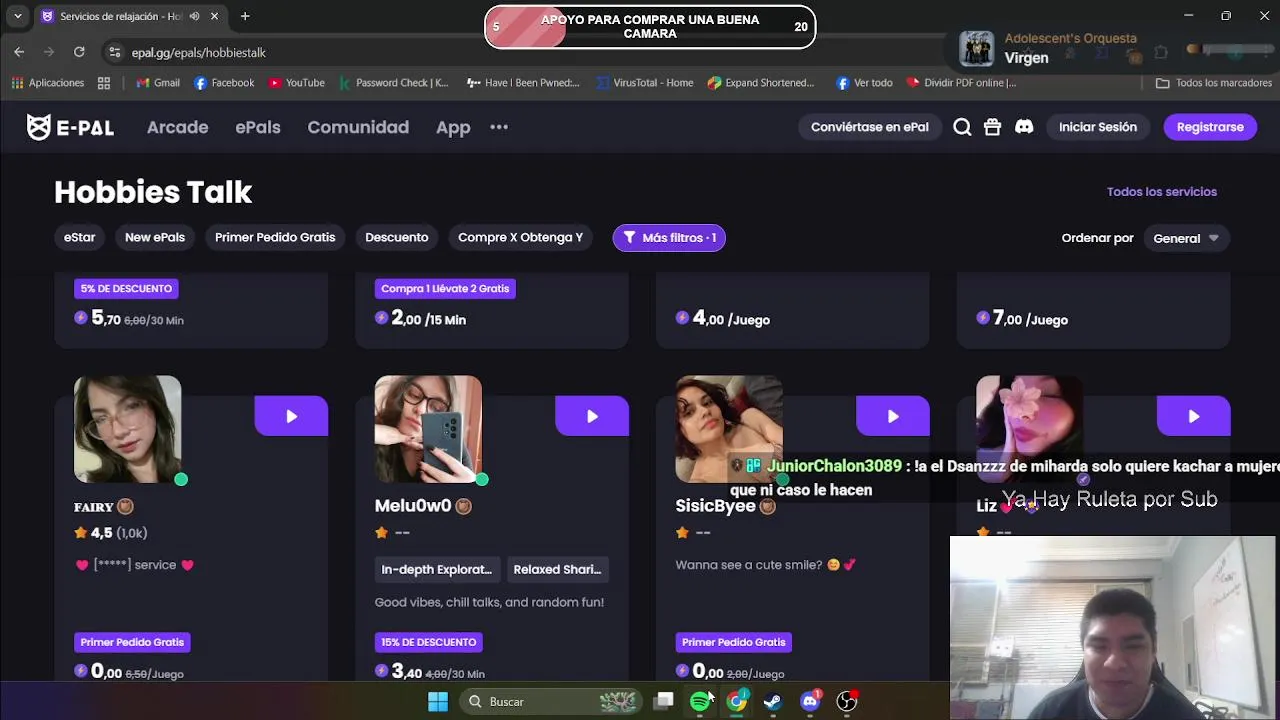This screenshot has height=720, width=1280.
Task: Open the YouTube bookmark
Action: (x=297, y=83)
